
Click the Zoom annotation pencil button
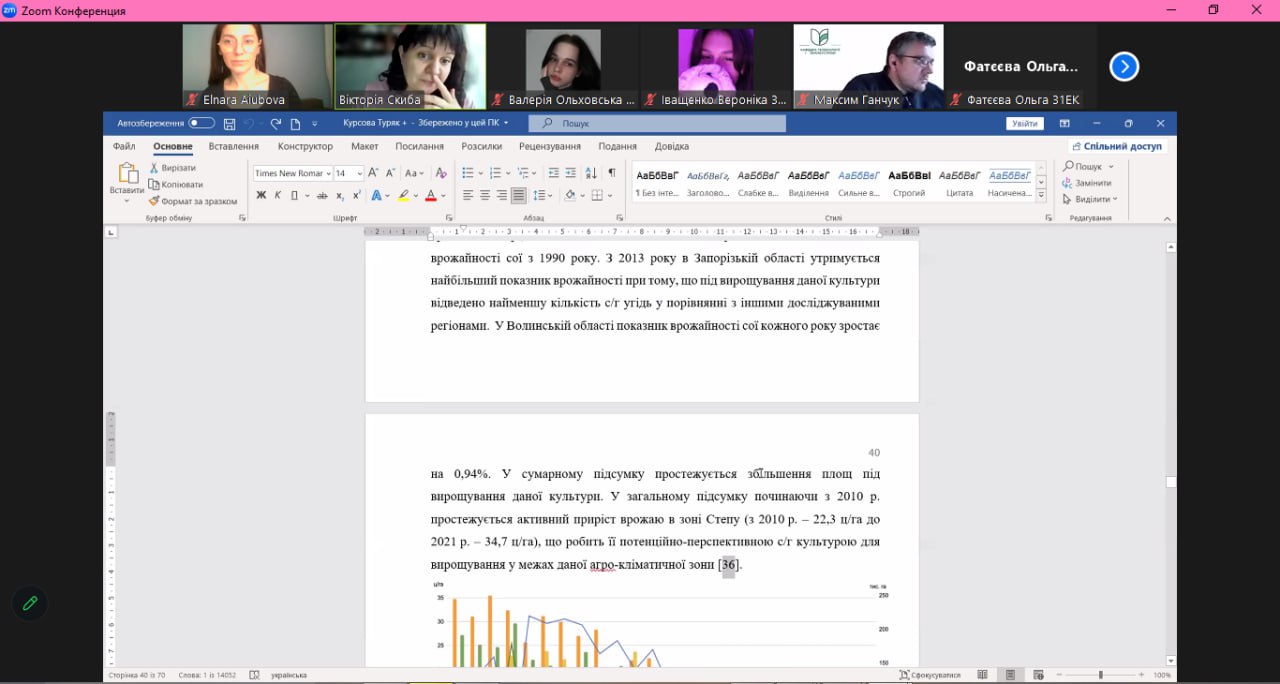pyautogui.click(x=30, y=603)
